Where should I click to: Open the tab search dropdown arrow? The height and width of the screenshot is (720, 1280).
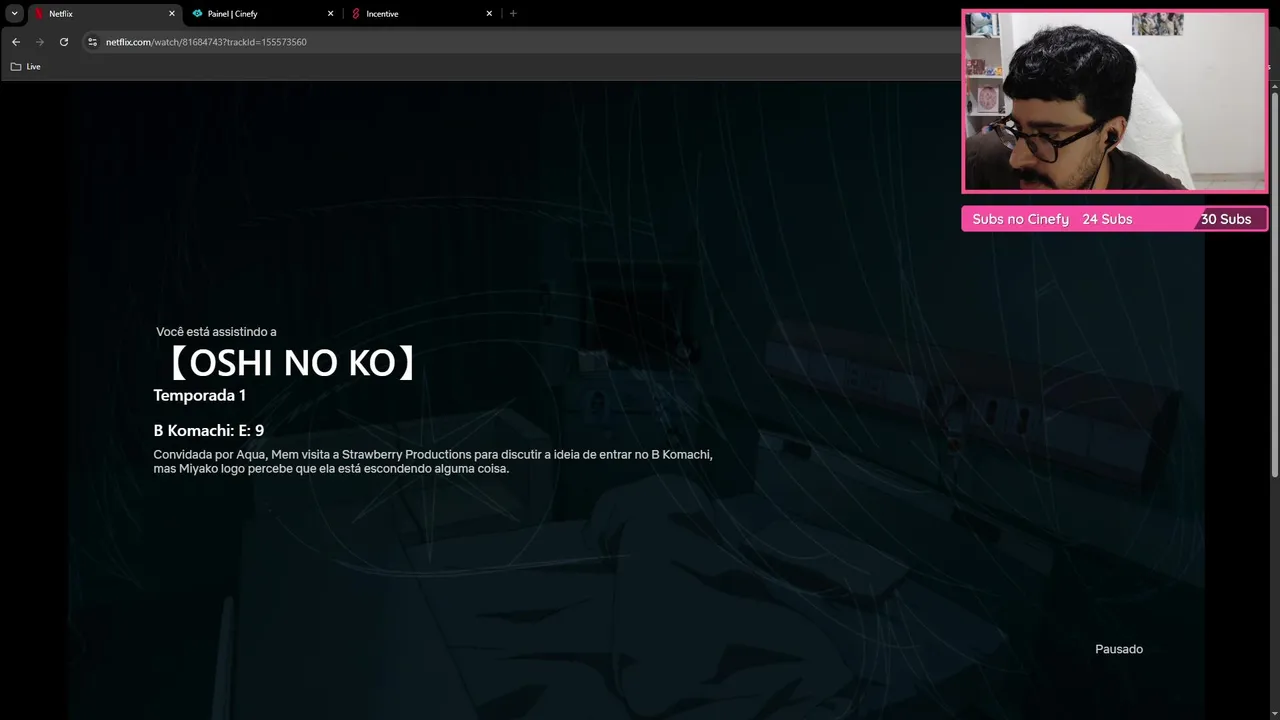pyautogui.click(x=14, y=14)
